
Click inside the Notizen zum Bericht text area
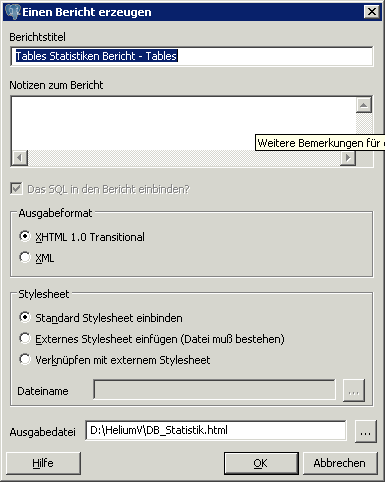point(183,123)
